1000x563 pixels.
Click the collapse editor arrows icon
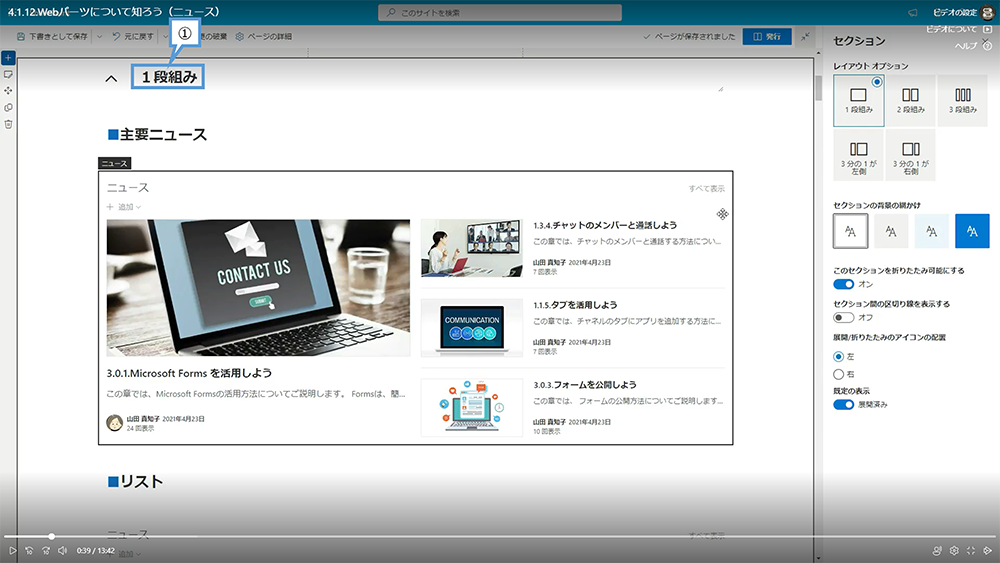point(805,36)
